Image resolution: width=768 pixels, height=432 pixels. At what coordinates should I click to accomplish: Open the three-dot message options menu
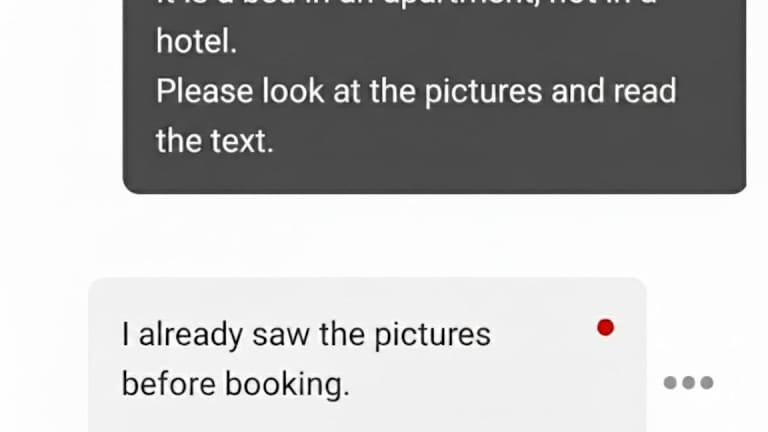click(688, 383)
